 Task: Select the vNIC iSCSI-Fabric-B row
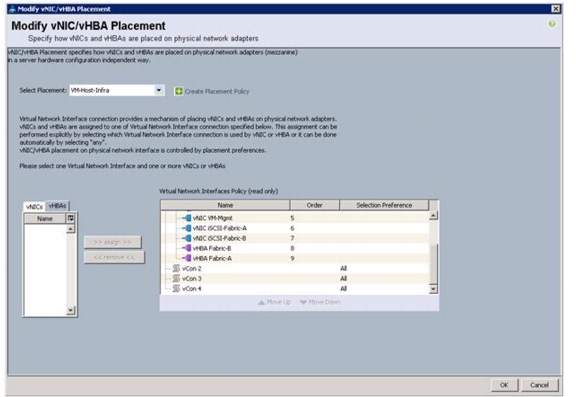295,238
